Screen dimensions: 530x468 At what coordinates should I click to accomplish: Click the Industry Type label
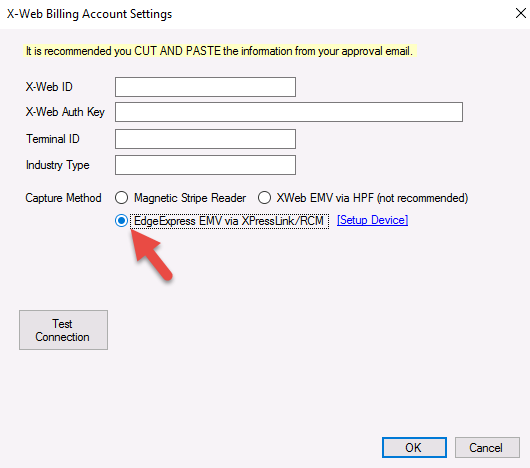[x=58, y=165]
